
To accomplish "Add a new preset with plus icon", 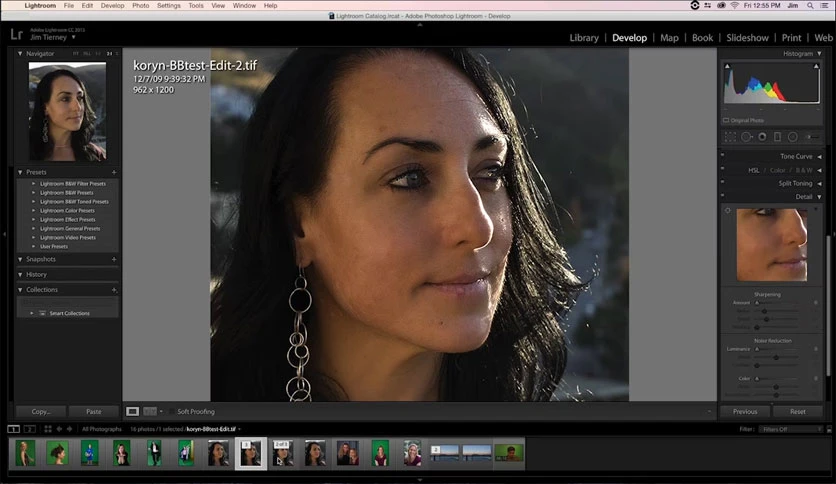I will click(114, 172).
